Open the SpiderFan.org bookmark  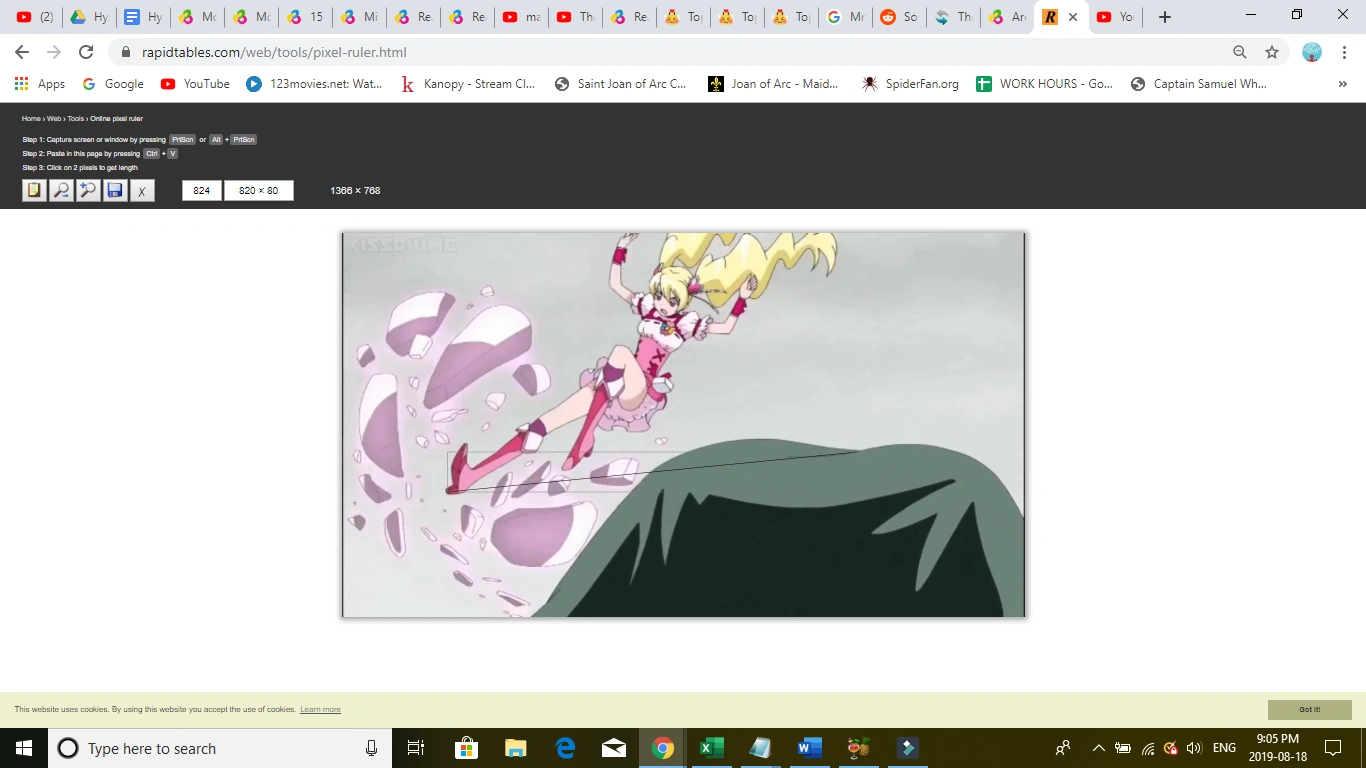(910, 84)
